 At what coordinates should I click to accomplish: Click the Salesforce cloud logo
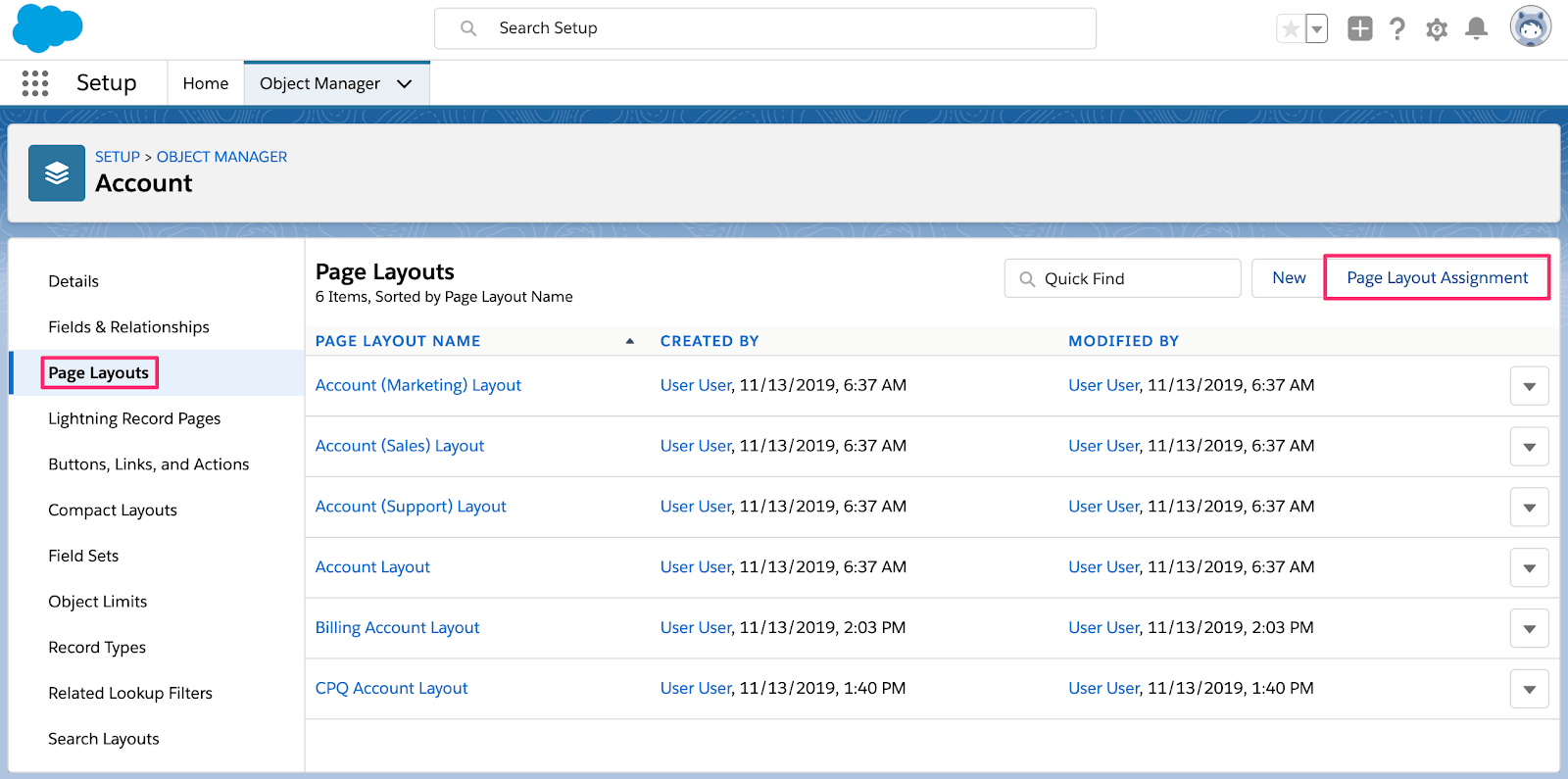click(47, 28)
